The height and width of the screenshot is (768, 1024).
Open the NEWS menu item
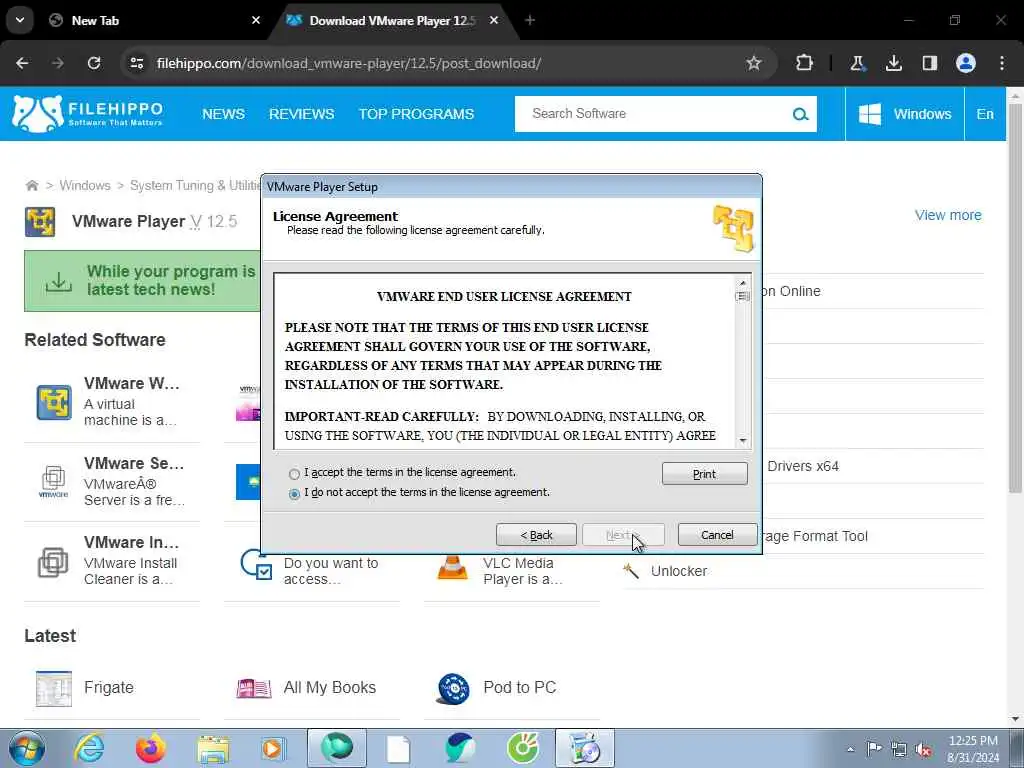[223, 114]
